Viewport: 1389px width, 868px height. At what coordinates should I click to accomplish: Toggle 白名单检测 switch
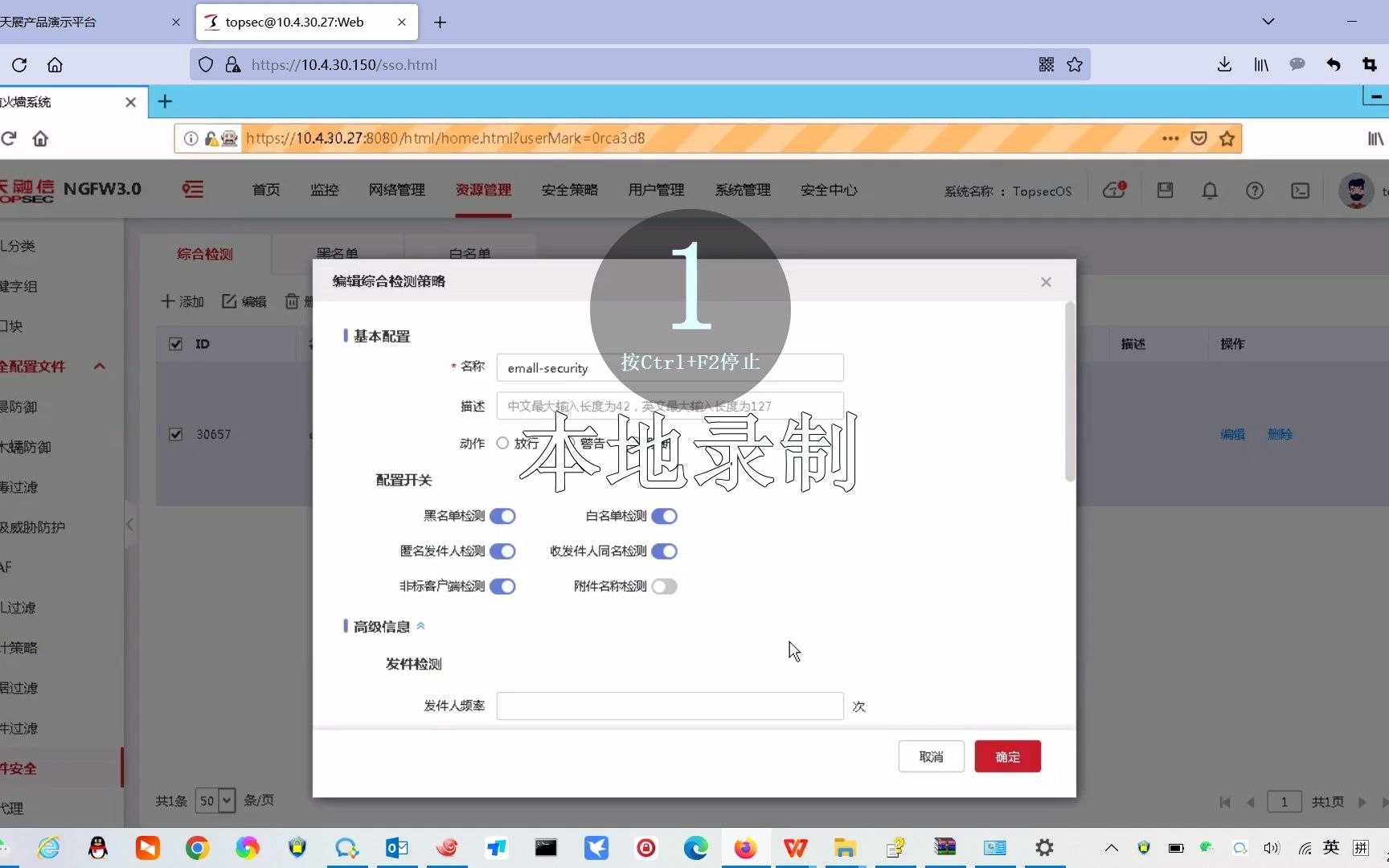(x=664, y=516)
